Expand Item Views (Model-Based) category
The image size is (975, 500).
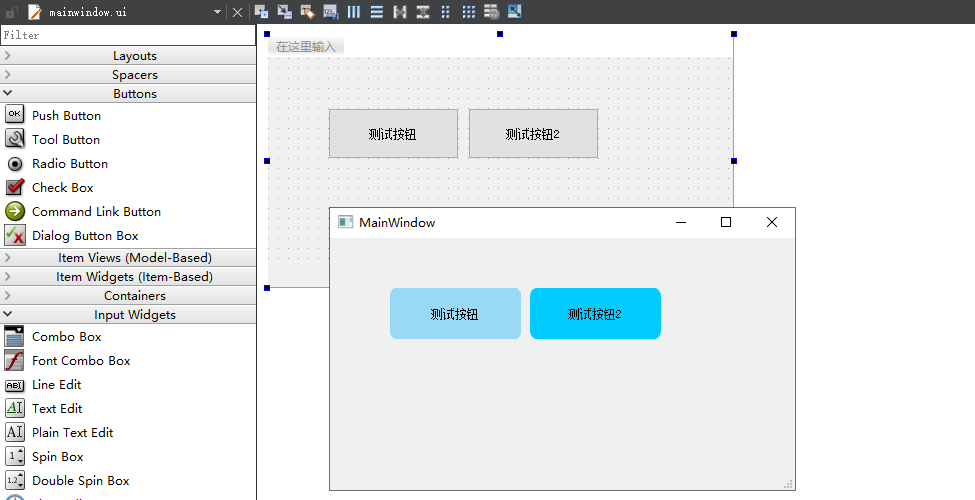128,257
